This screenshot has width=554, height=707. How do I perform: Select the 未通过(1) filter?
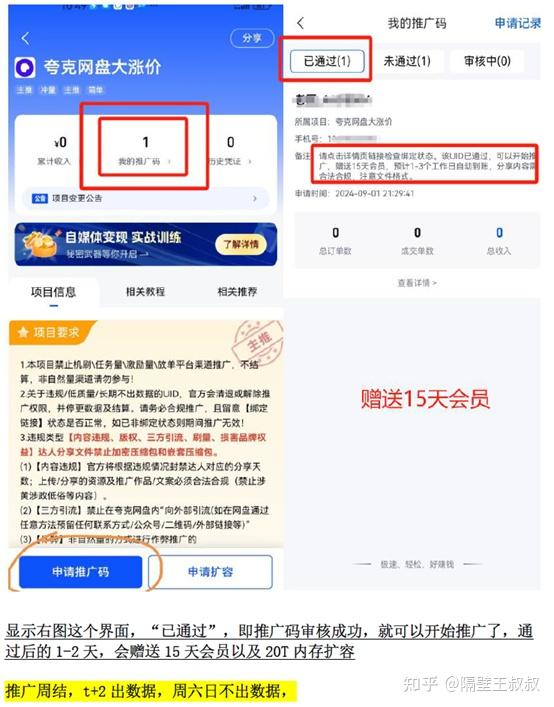(x=407, y=61)
